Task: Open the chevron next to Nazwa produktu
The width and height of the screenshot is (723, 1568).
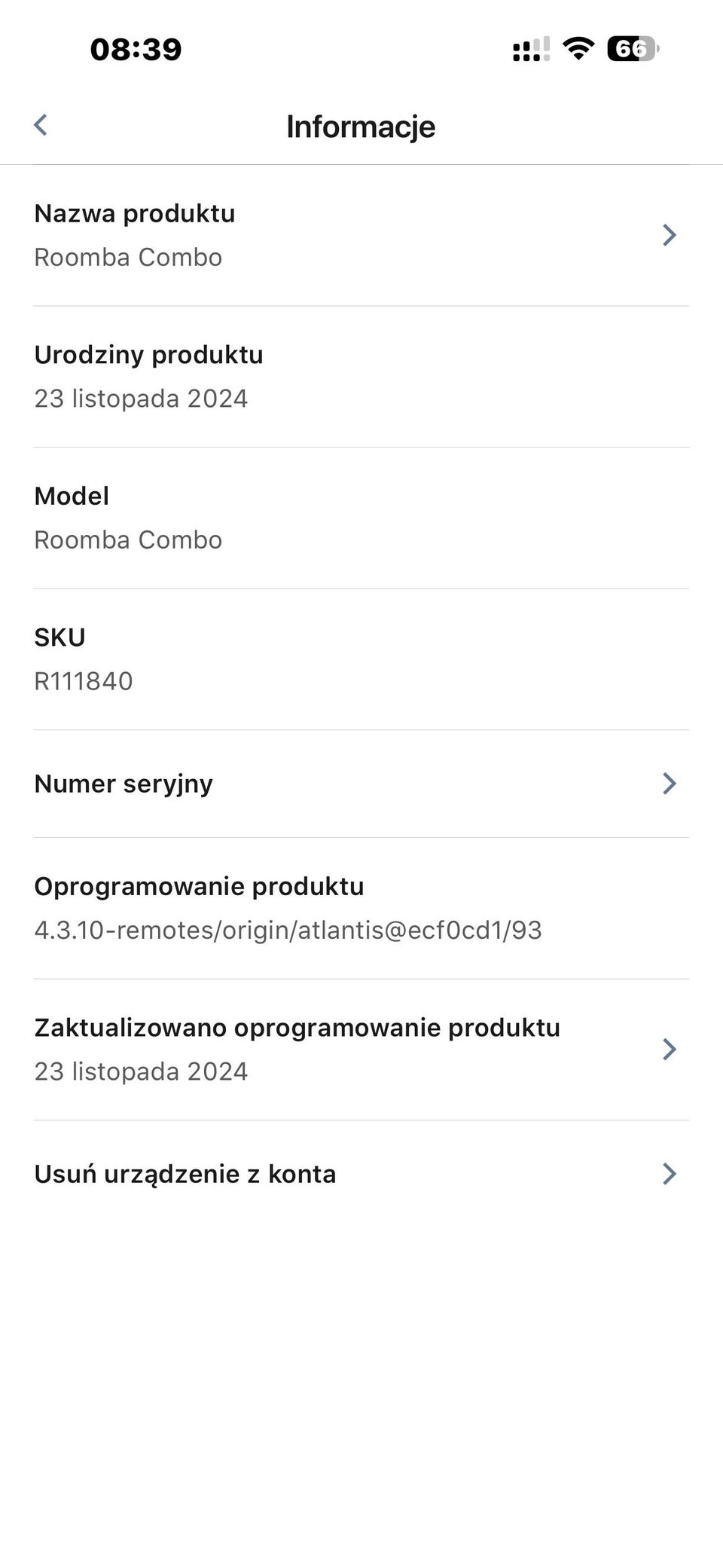Action: coord(669,235)
